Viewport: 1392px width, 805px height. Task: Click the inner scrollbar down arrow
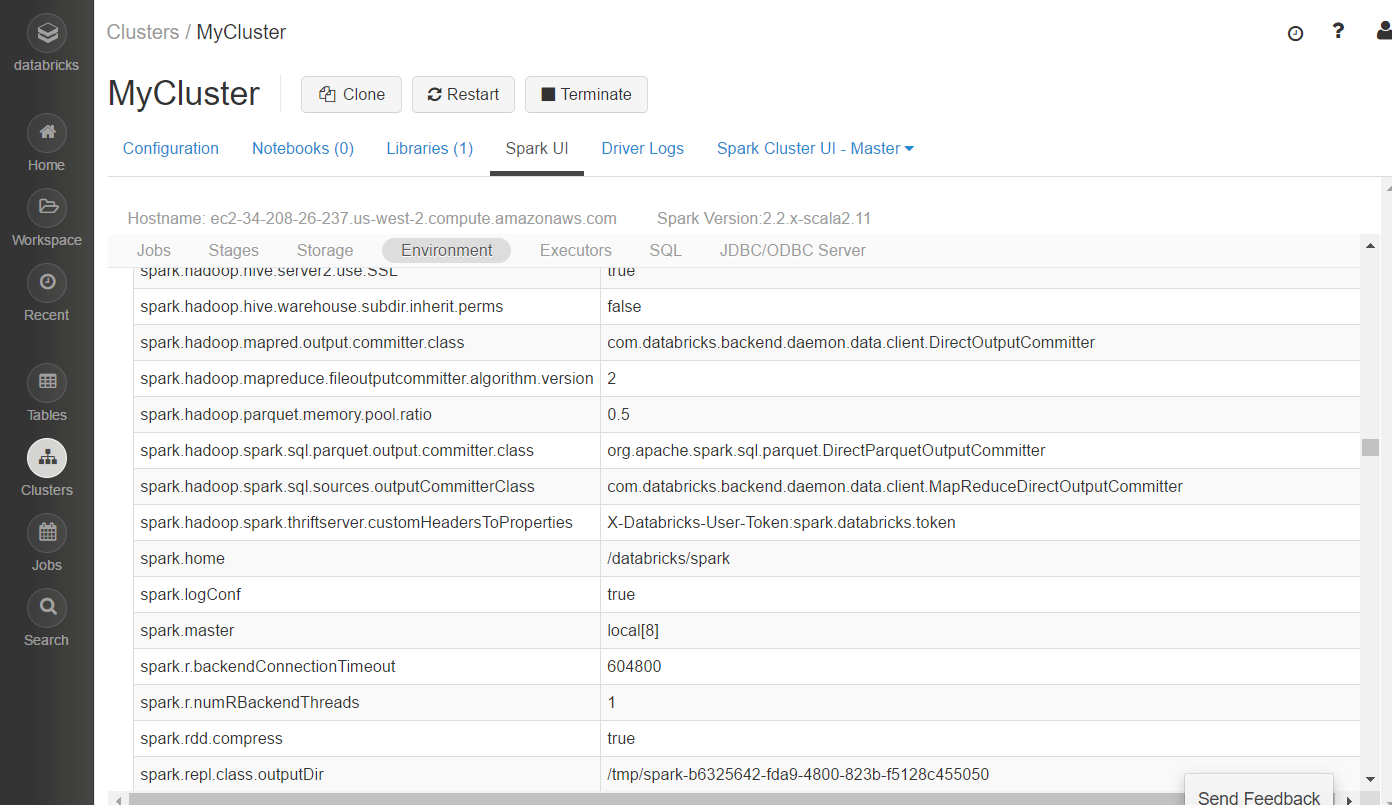(1370, 779)
